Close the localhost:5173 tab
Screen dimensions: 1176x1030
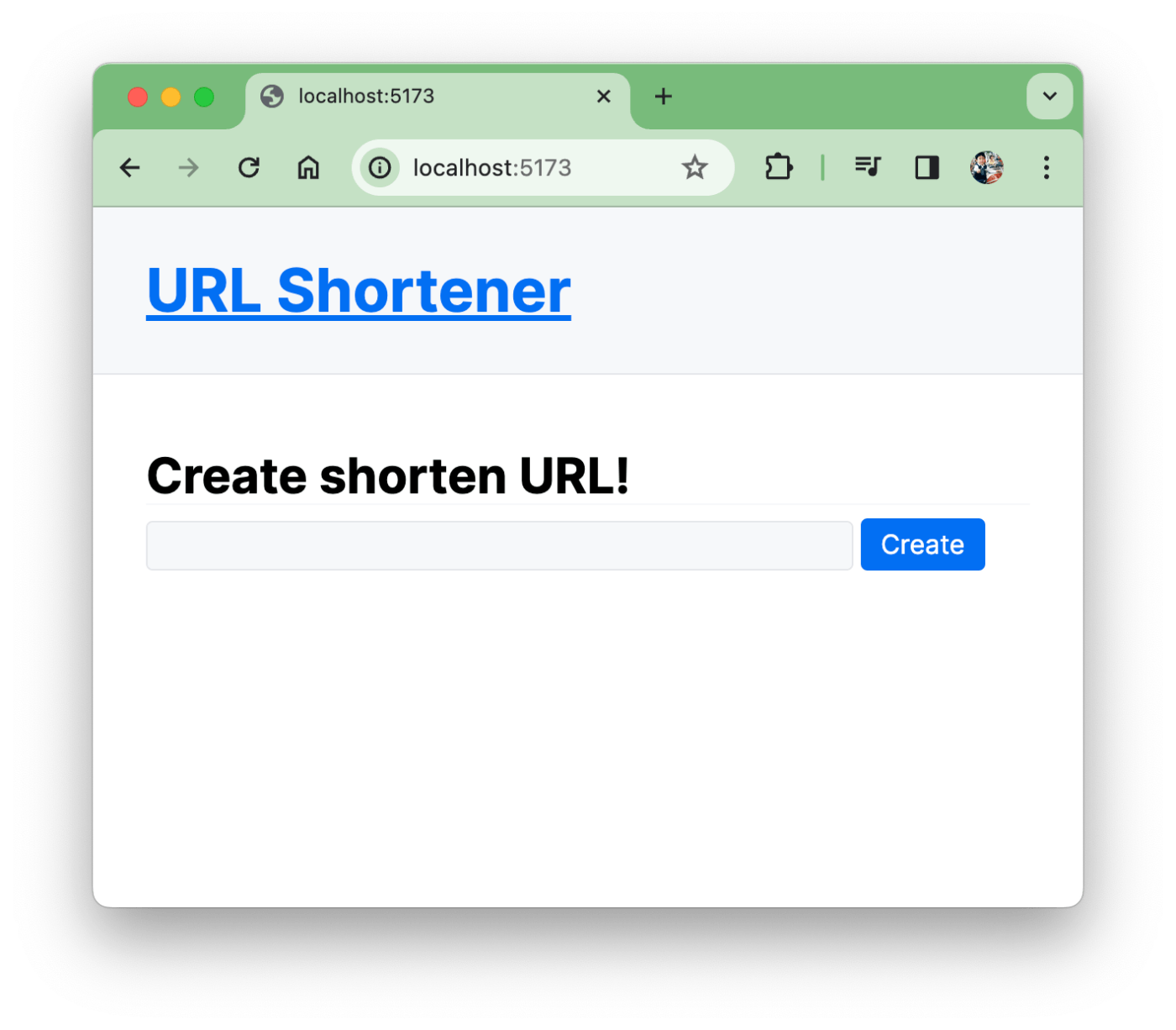604,97
